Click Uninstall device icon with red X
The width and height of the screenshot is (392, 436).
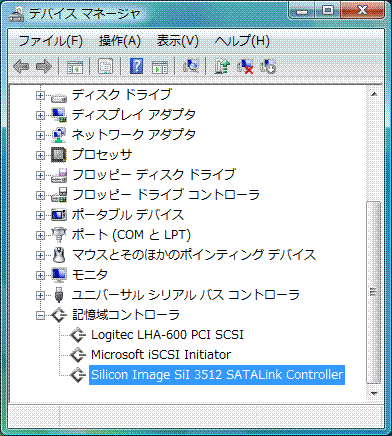pyautogui.click(x=245, y=66)
